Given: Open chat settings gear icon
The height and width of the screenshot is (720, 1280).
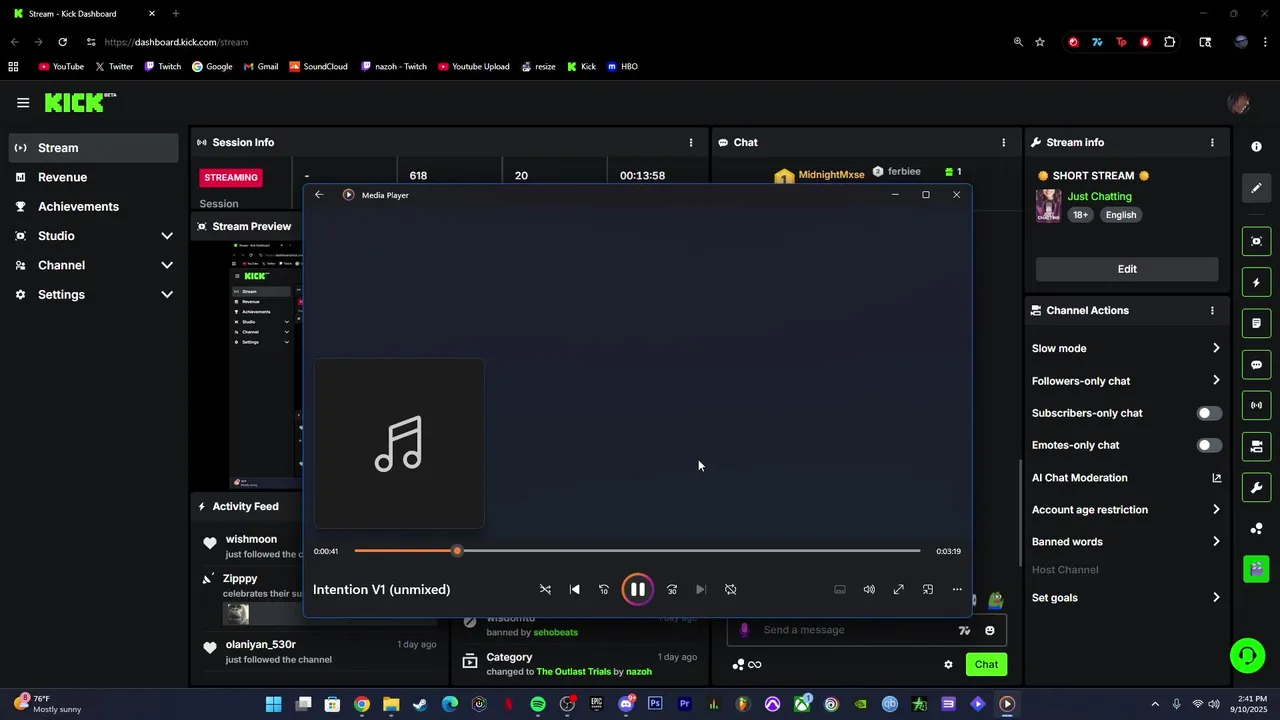Looking at the screenshot, I should [x=948, y=665].
